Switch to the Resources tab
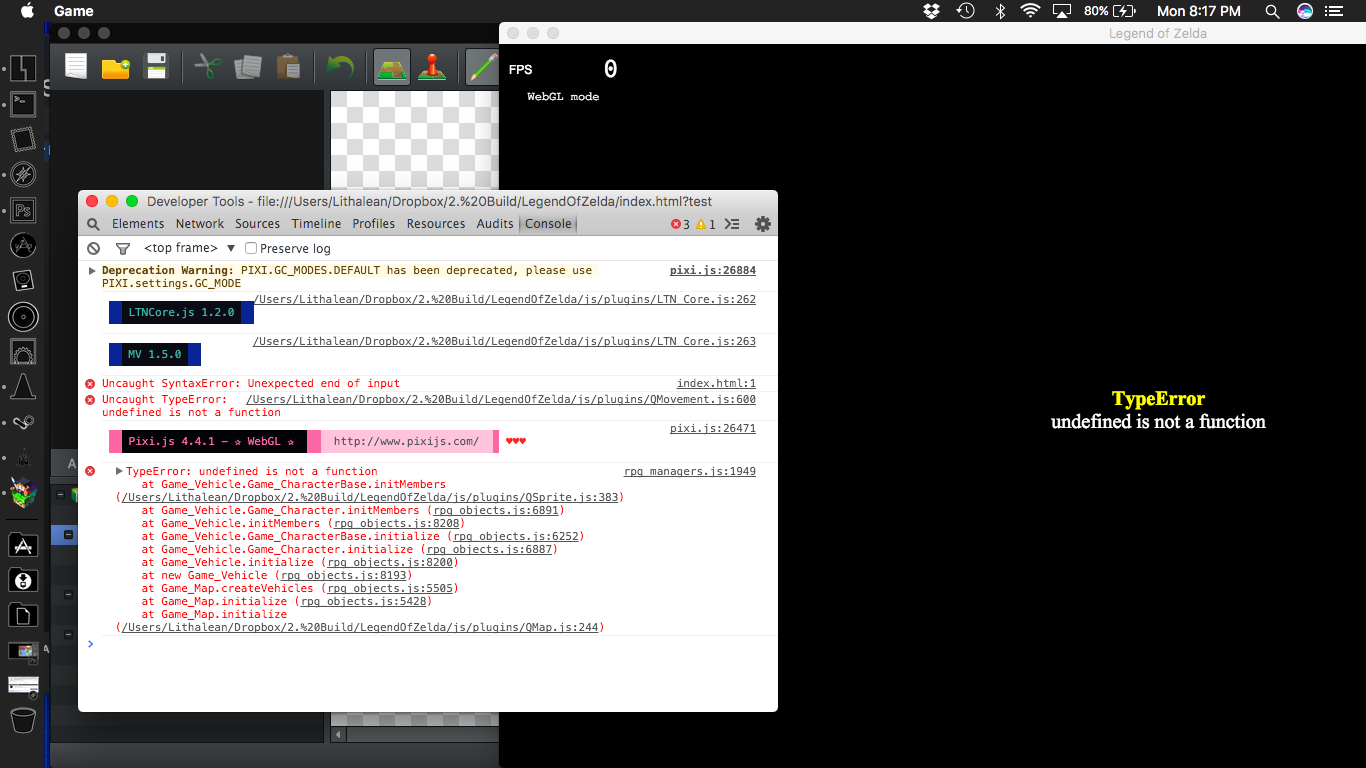The width and height of the screenshot is (1366, 768). pos(436,224)
